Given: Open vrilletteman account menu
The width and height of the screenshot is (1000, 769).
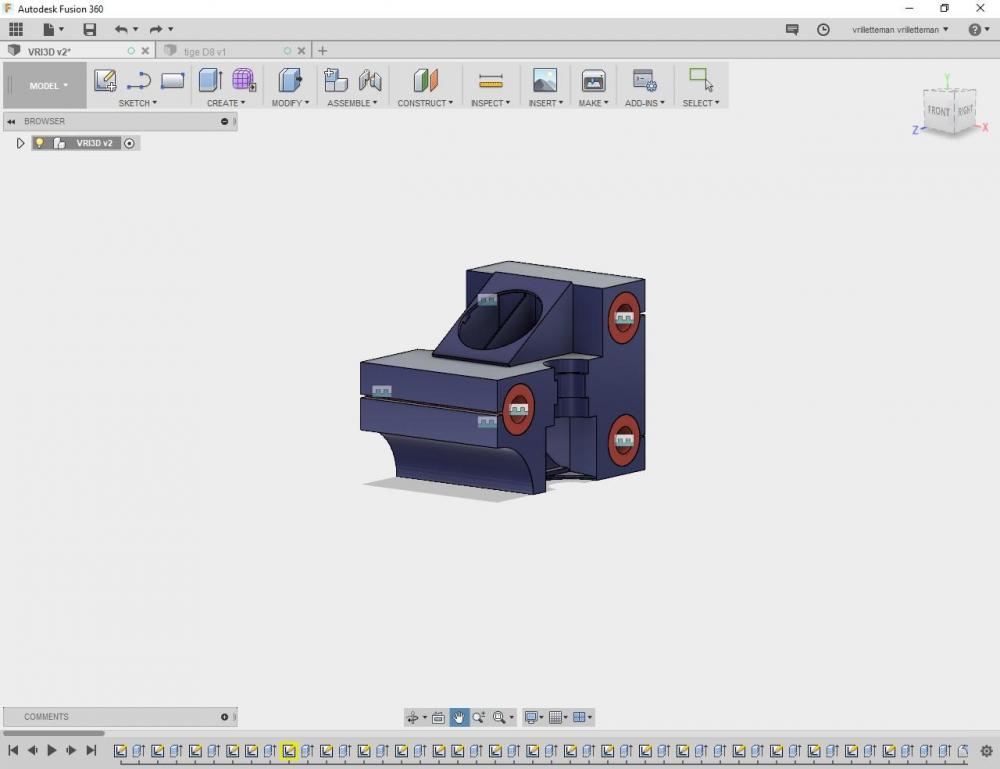Looking at the screenshot, I should pos(900,30).
